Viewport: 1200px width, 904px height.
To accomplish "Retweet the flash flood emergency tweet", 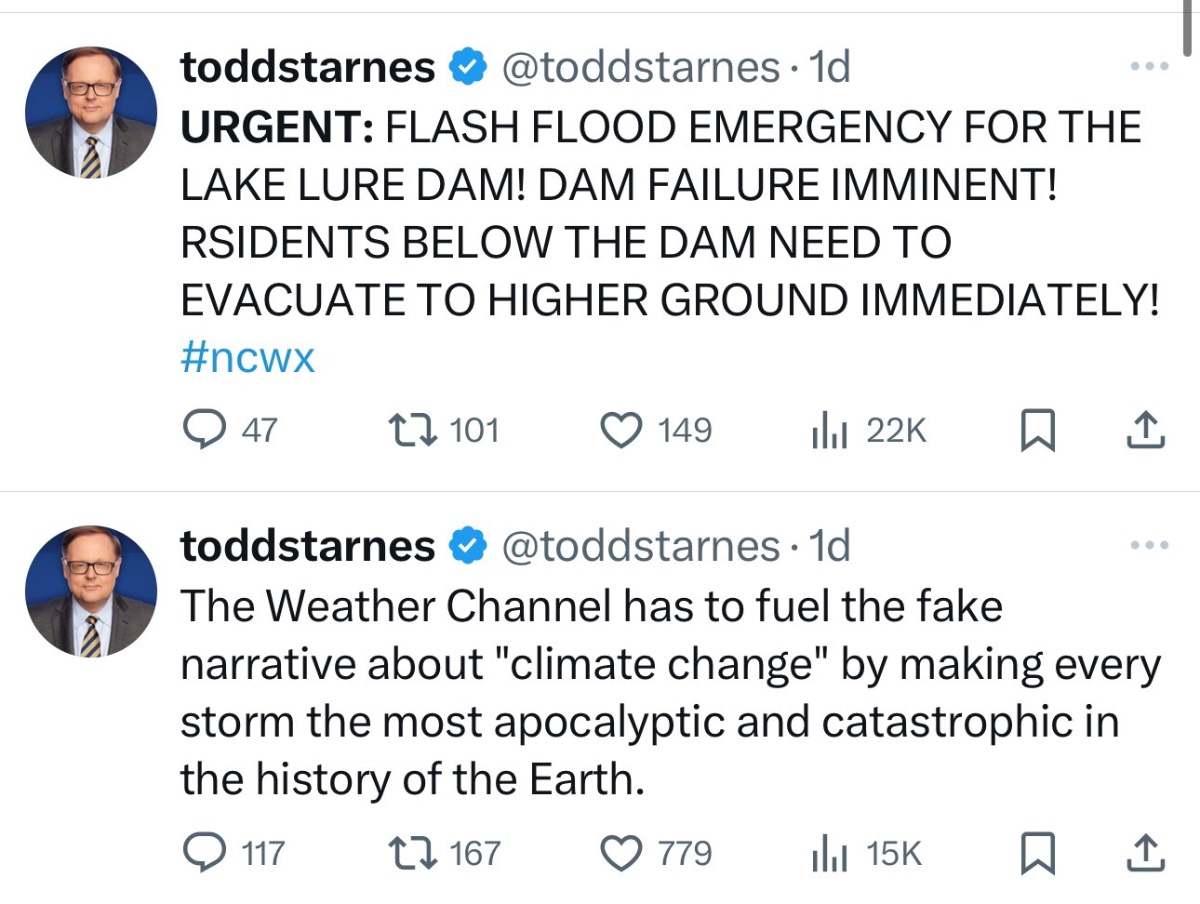I will pos(409,431).
